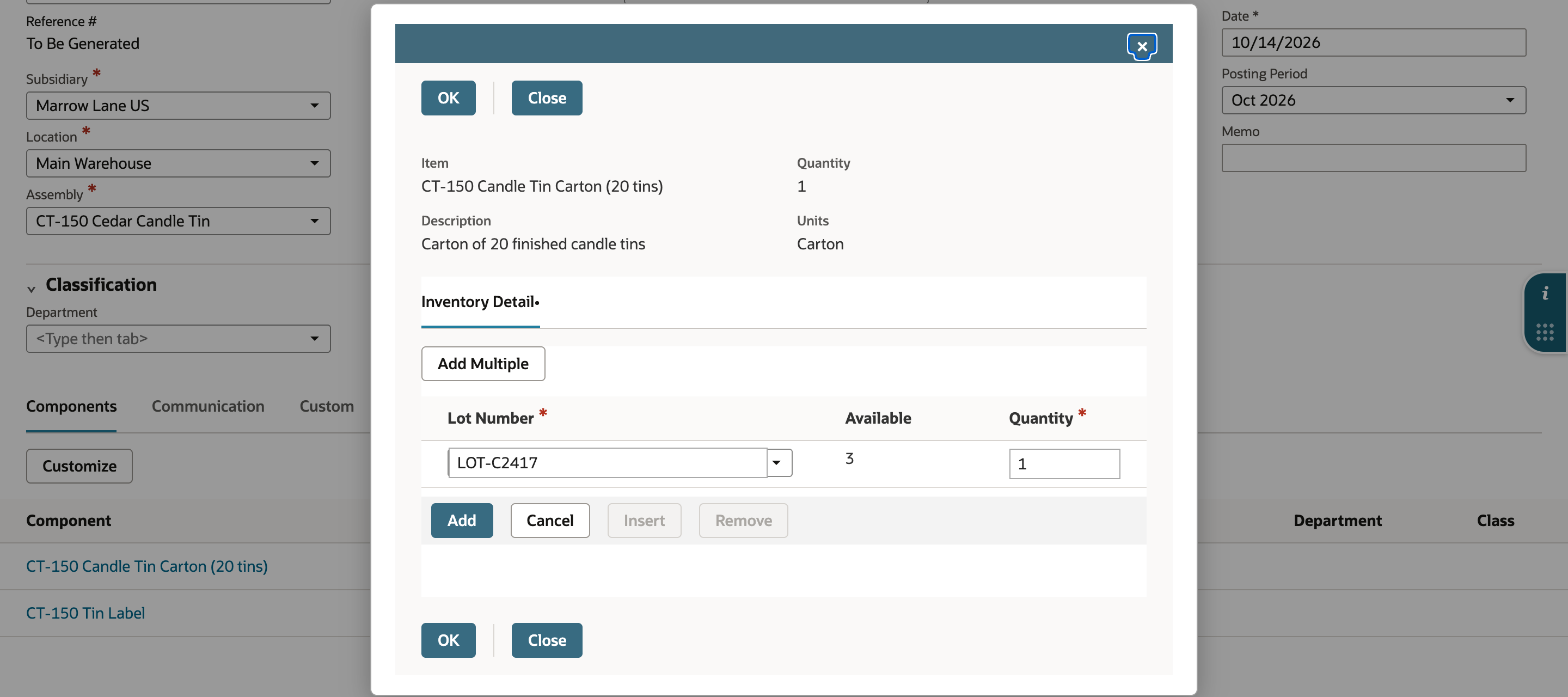Open the grid dots icon on the side panel
1568x697 pixels.
click(1544, 332)
